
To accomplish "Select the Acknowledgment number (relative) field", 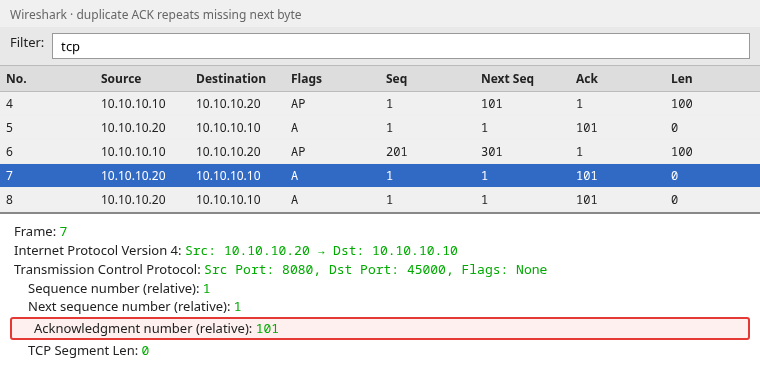I will [x=380, y=329].
